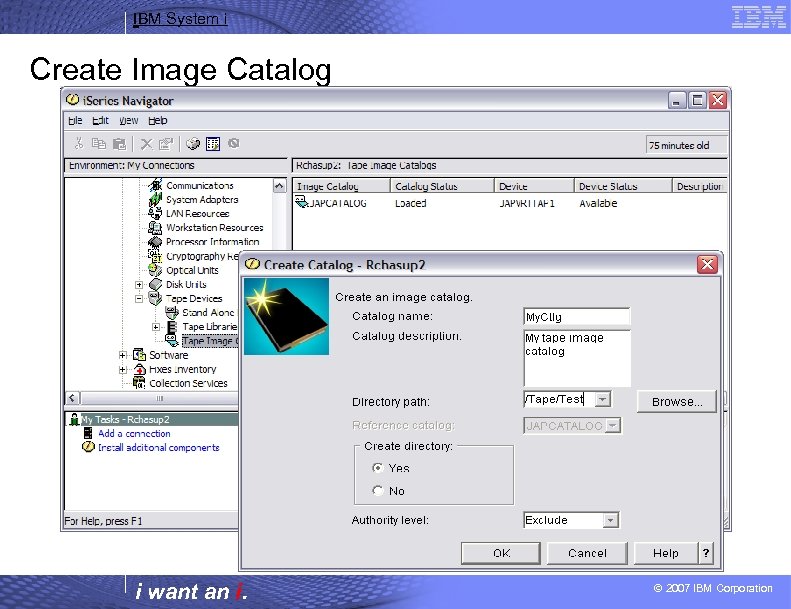Image resolution: width=791 pixels, height=609 pixels.
Task: Click the Refresh toolbar icon
Action: click(193, 144)
